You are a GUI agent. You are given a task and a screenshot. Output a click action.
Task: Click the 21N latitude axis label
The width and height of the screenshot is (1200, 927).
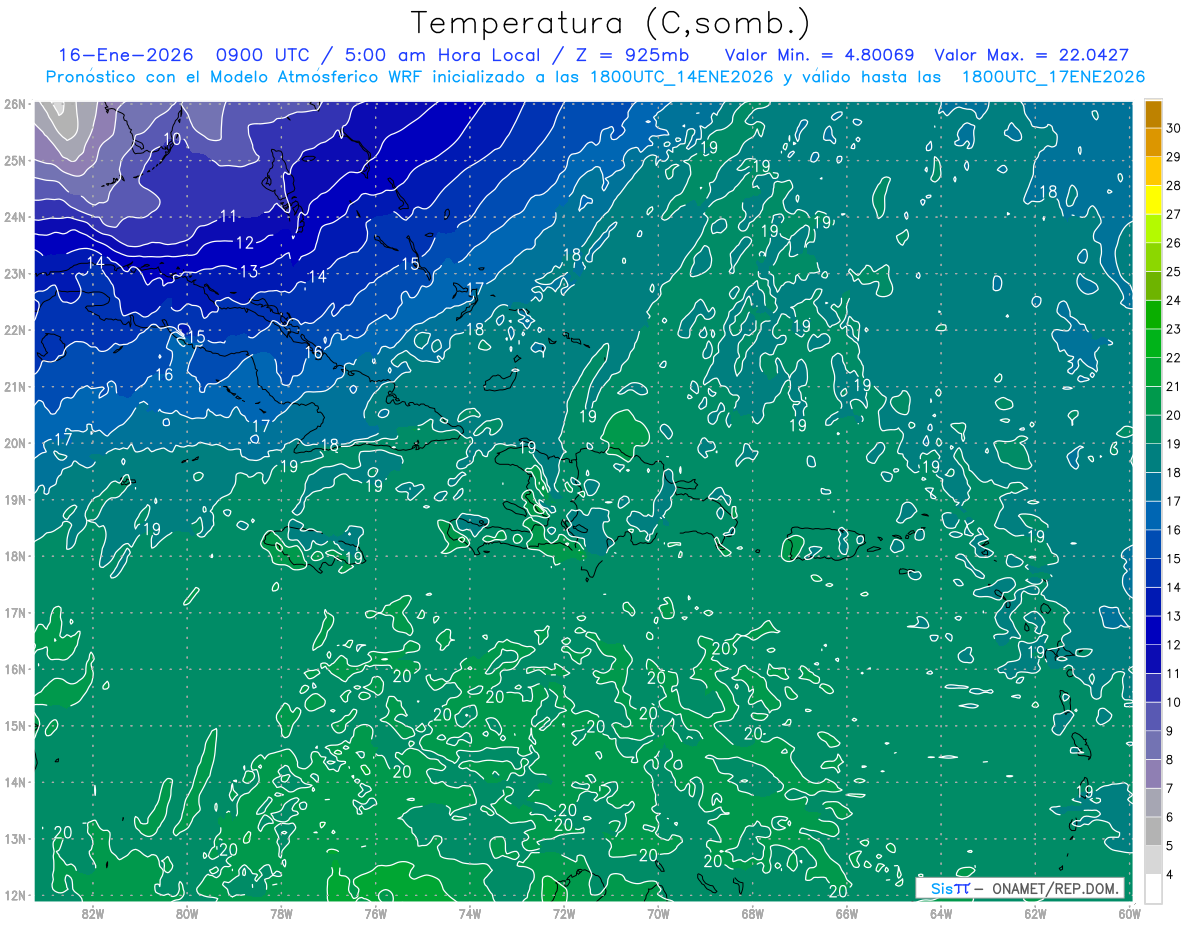click(14, 386)
